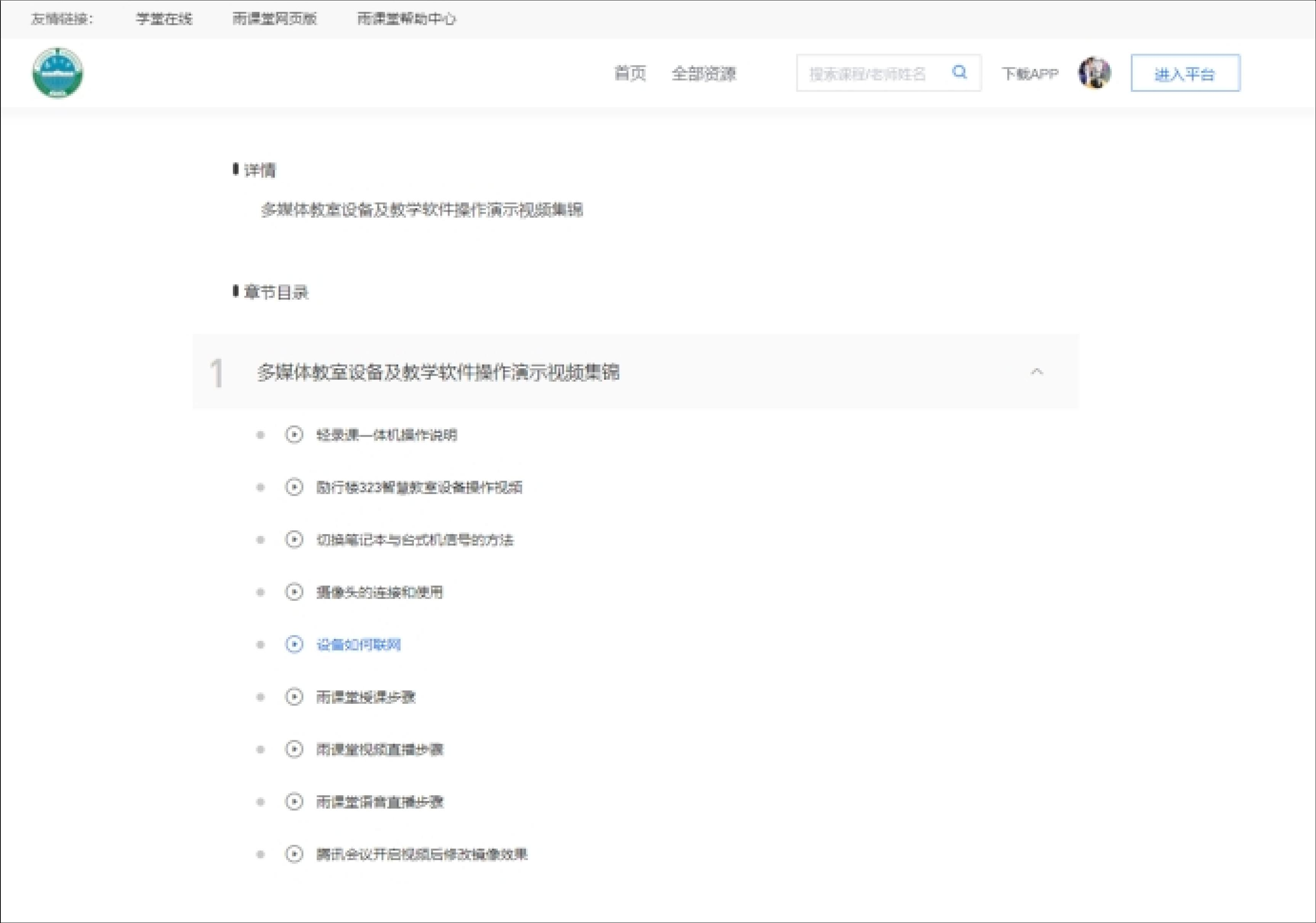Viewport: 1316px width, 923px height.
Task: Play the 摄像头的连接和使用 video
Action: 380,592
